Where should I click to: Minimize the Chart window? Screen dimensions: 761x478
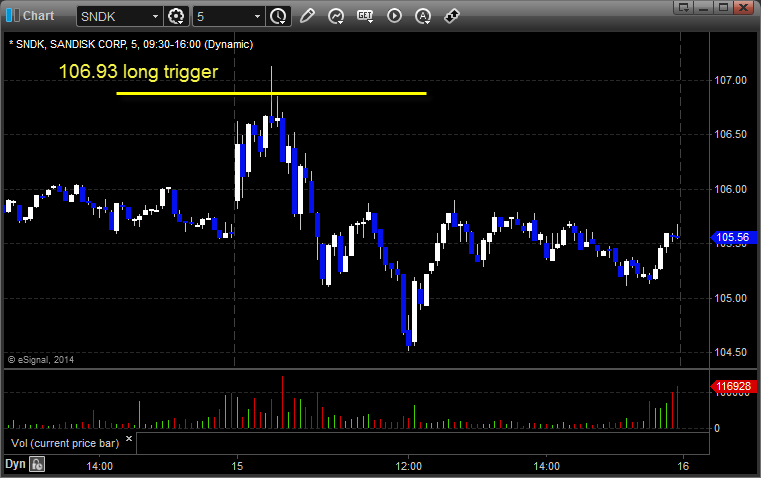coord(704,7)
